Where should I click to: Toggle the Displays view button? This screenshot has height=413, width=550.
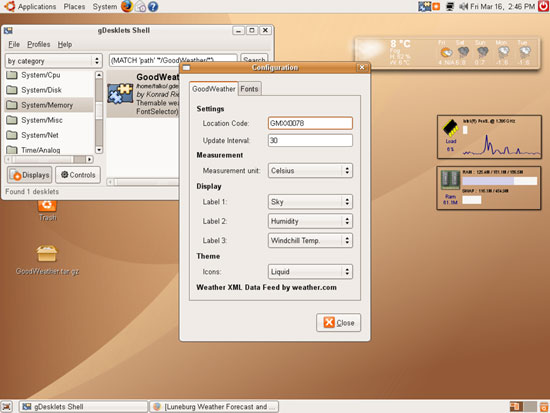click(x=30, y=175)
